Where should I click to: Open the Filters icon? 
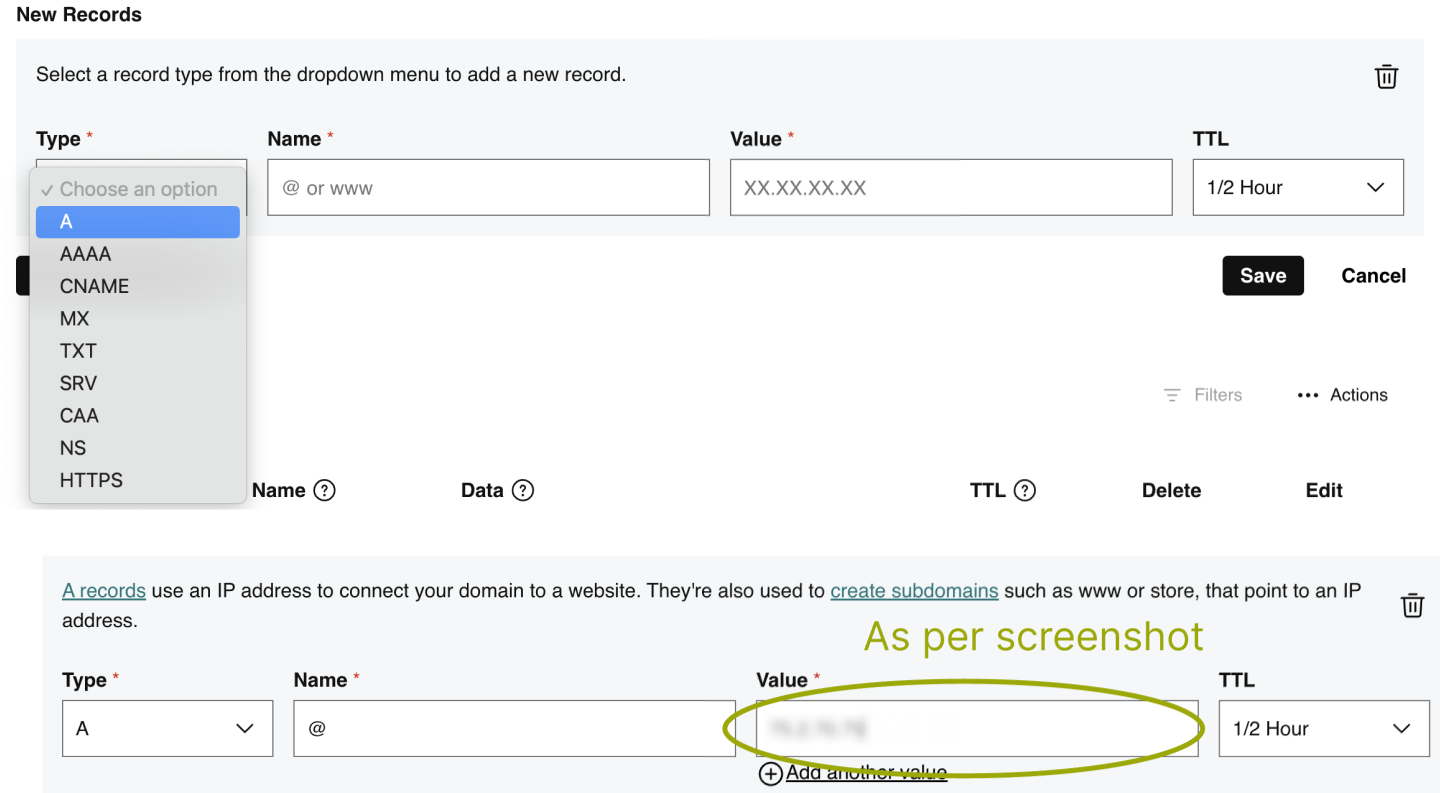1172,395
